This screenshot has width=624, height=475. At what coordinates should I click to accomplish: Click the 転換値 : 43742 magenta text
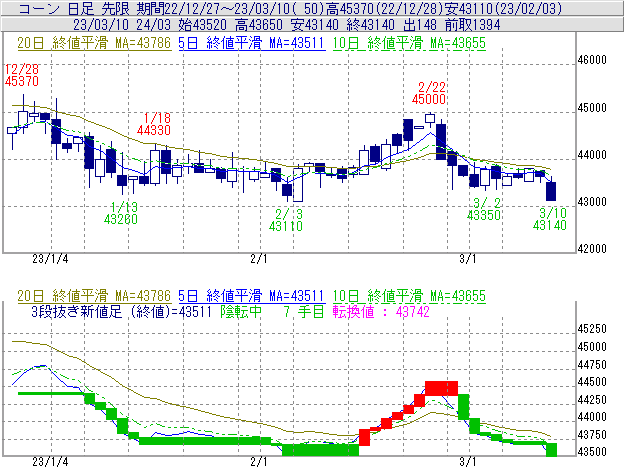coord(381,311)
